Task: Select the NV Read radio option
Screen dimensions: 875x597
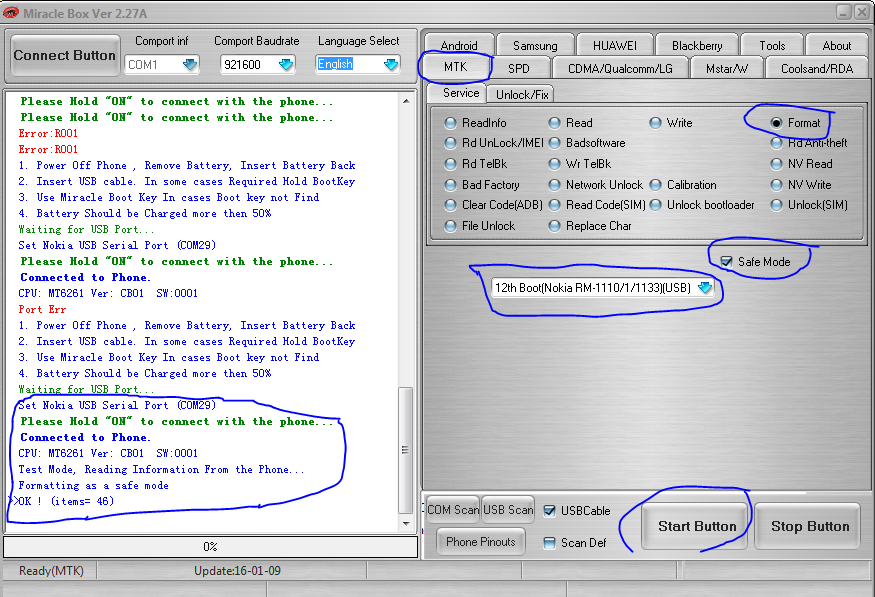Action: tap(776, 164)
